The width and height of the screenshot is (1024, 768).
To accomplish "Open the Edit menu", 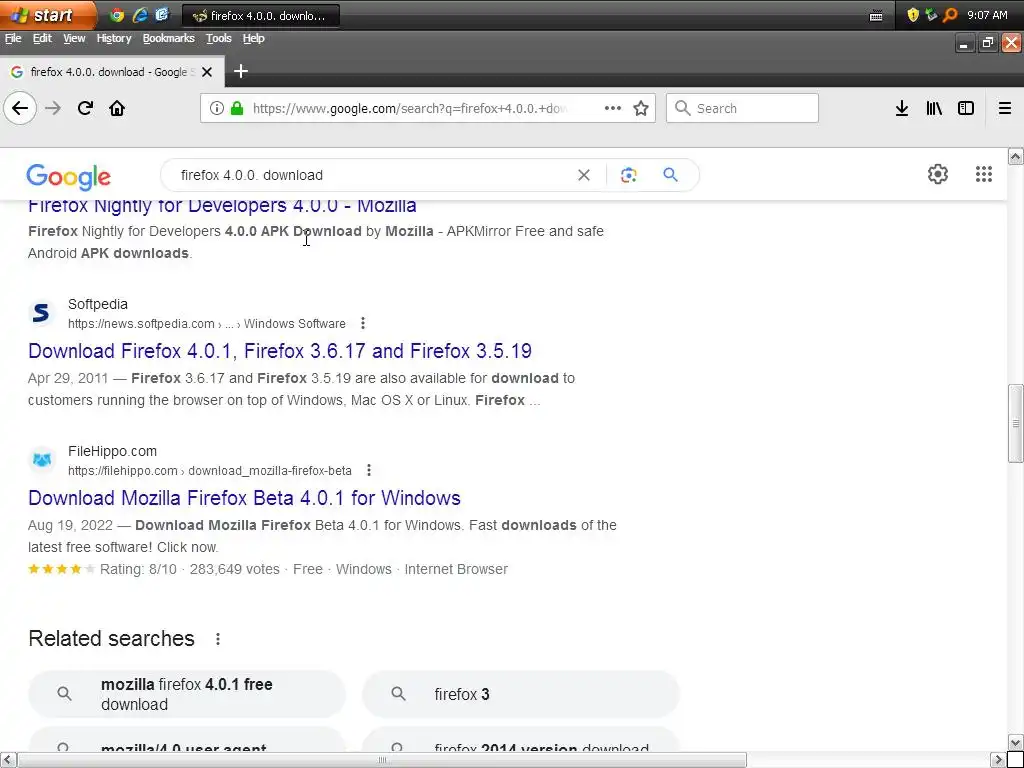I will pyautogui.click(x=42, y=39).
